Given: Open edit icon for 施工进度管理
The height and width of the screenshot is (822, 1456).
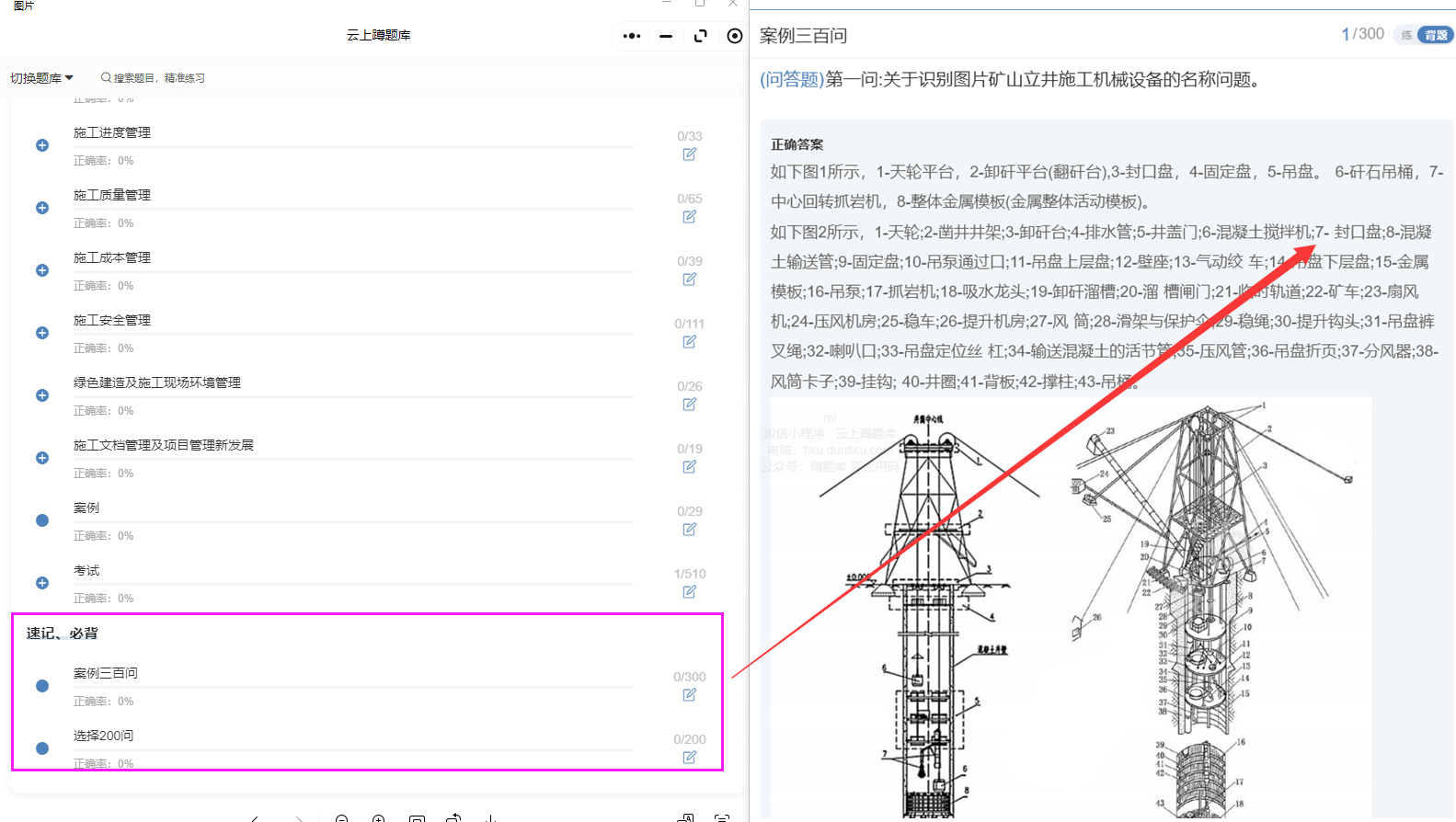Looking at the screenshot, I should pos(689,154).
